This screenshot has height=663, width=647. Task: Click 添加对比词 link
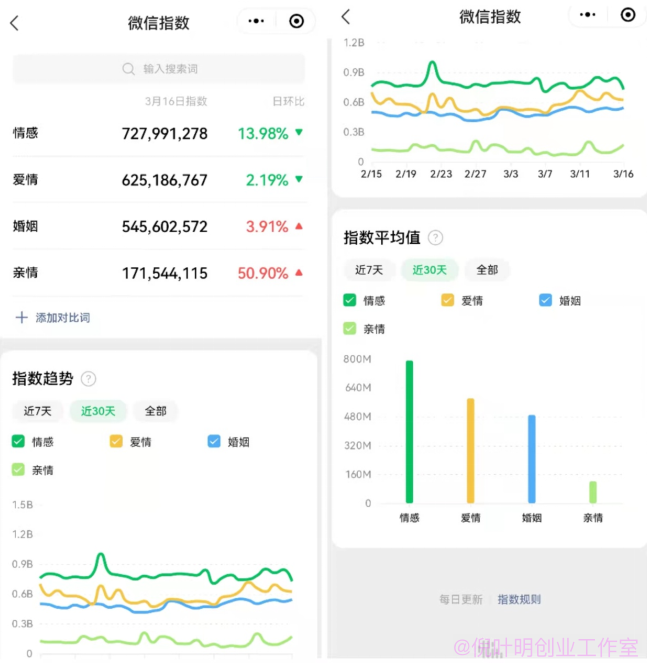click(x=63, y=318)
